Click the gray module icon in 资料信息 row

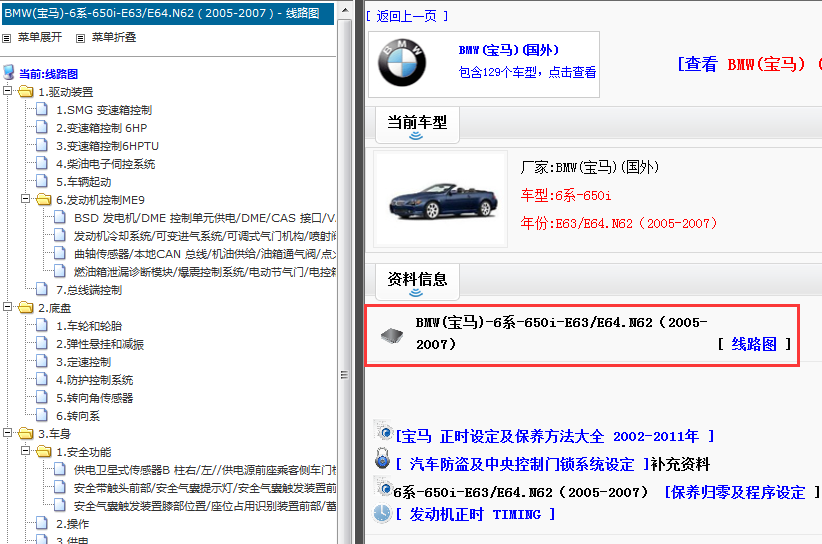coord(392,335)
